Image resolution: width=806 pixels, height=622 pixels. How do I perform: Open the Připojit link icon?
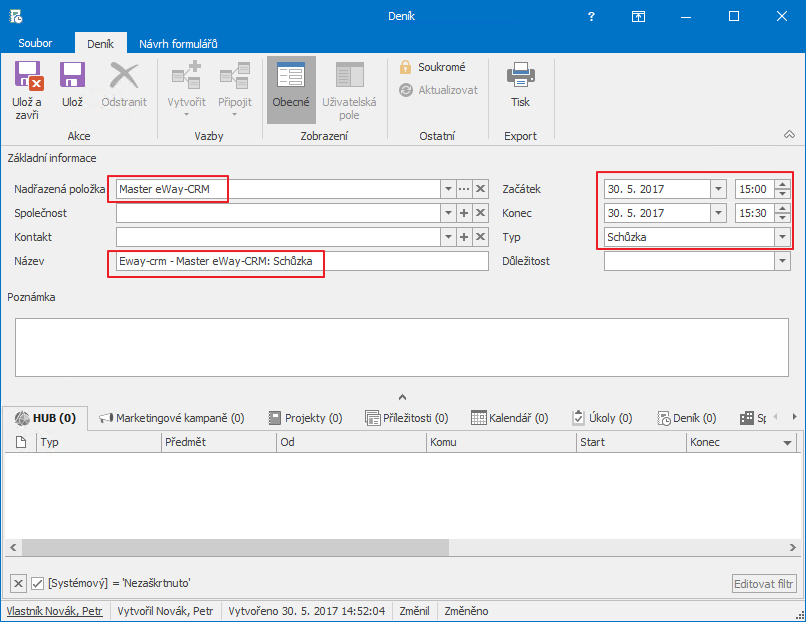(x=235, y=76)
